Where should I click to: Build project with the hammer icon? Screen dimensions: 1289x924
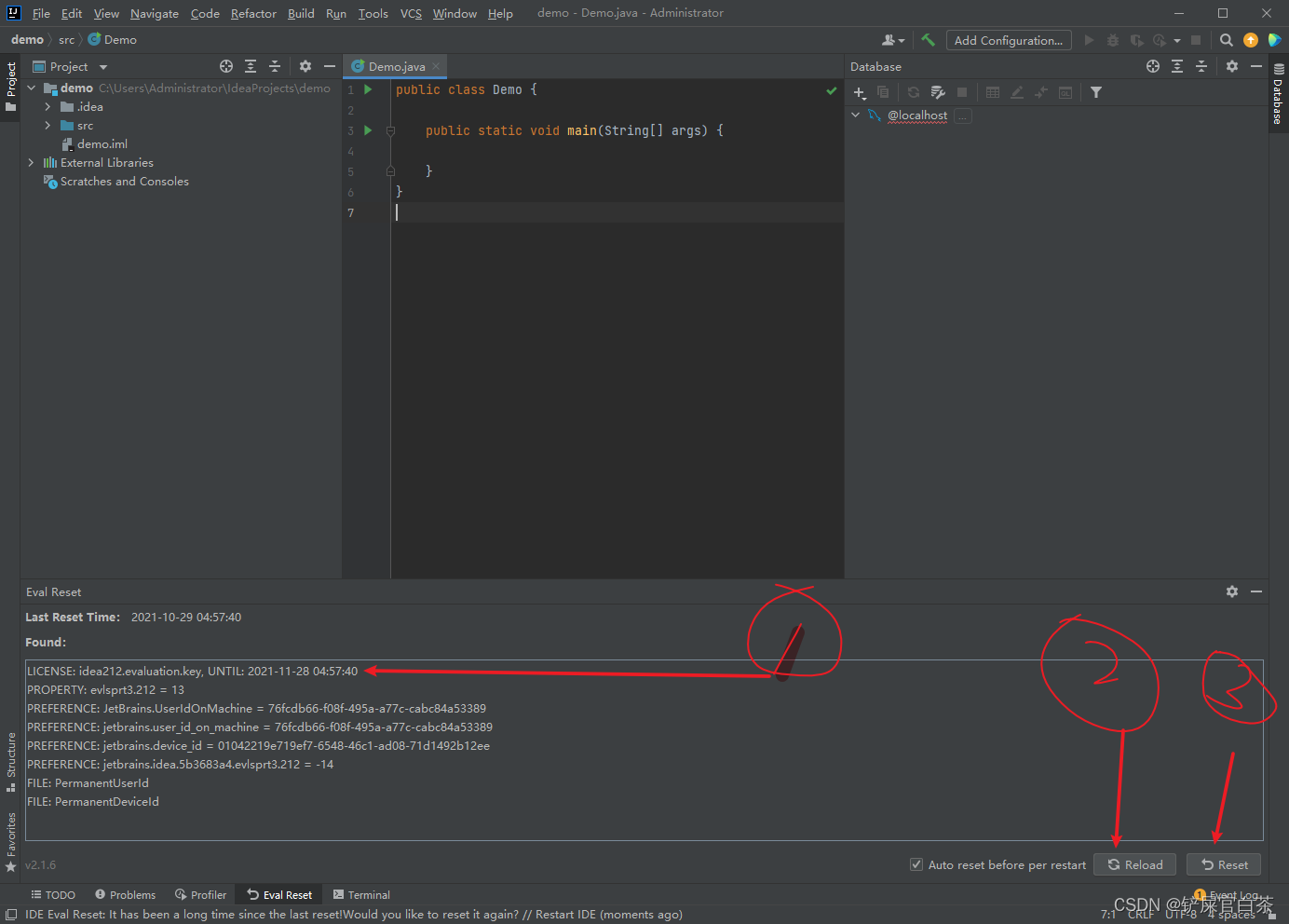(x=928, y=40)
